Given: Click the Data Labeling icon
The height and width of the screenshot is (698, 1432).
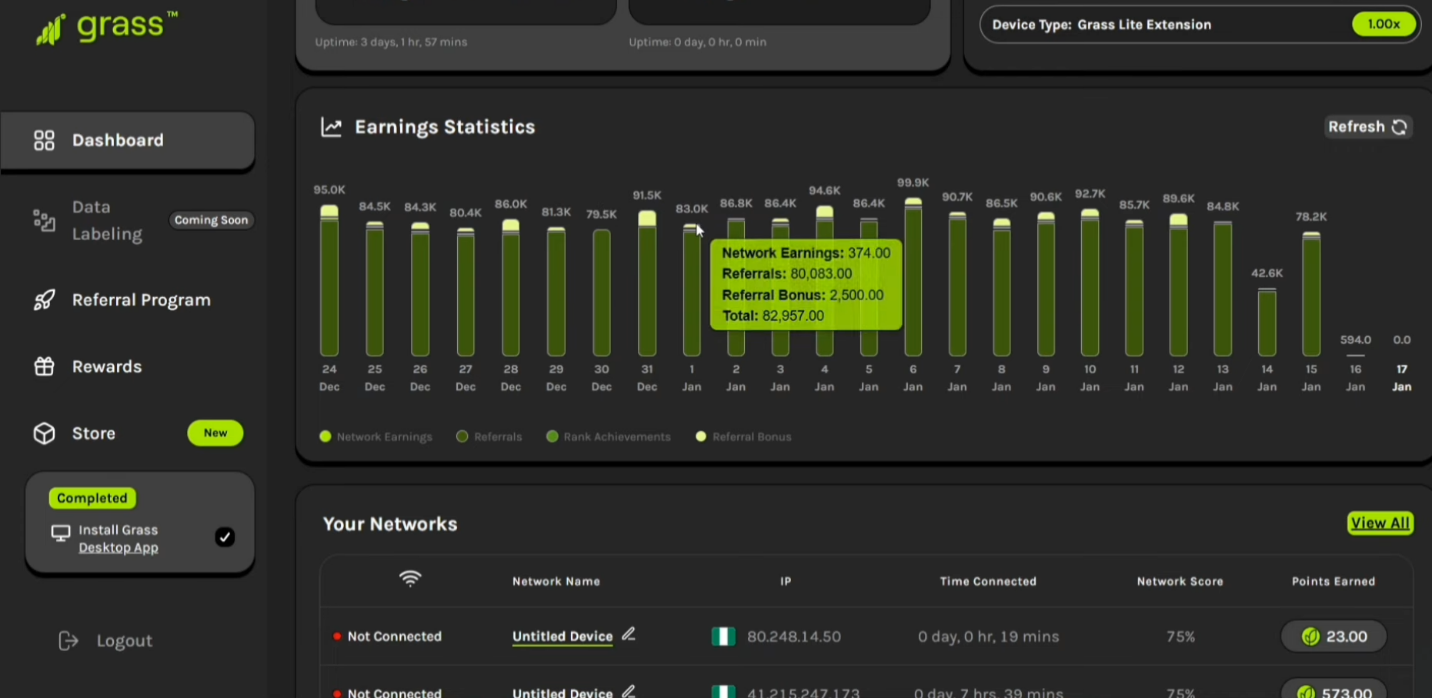Looking at the screenshot, I should [x=44, y=221].
